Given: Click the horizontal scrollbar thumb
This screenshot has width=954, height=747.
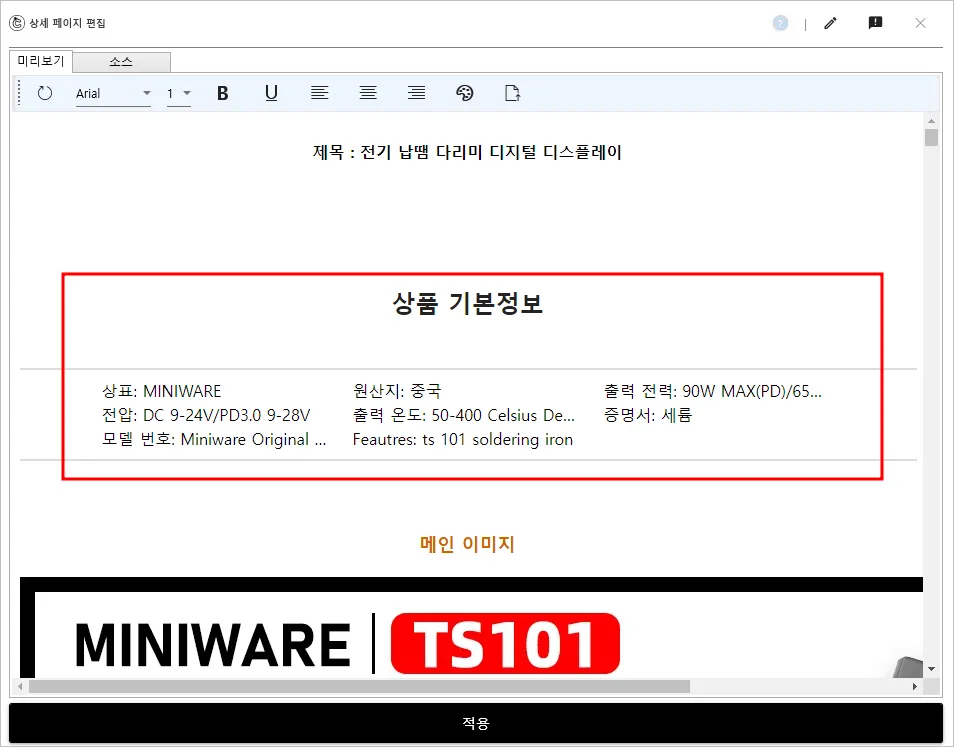Looking at the screenshot, I should click(x=360, y=686).
